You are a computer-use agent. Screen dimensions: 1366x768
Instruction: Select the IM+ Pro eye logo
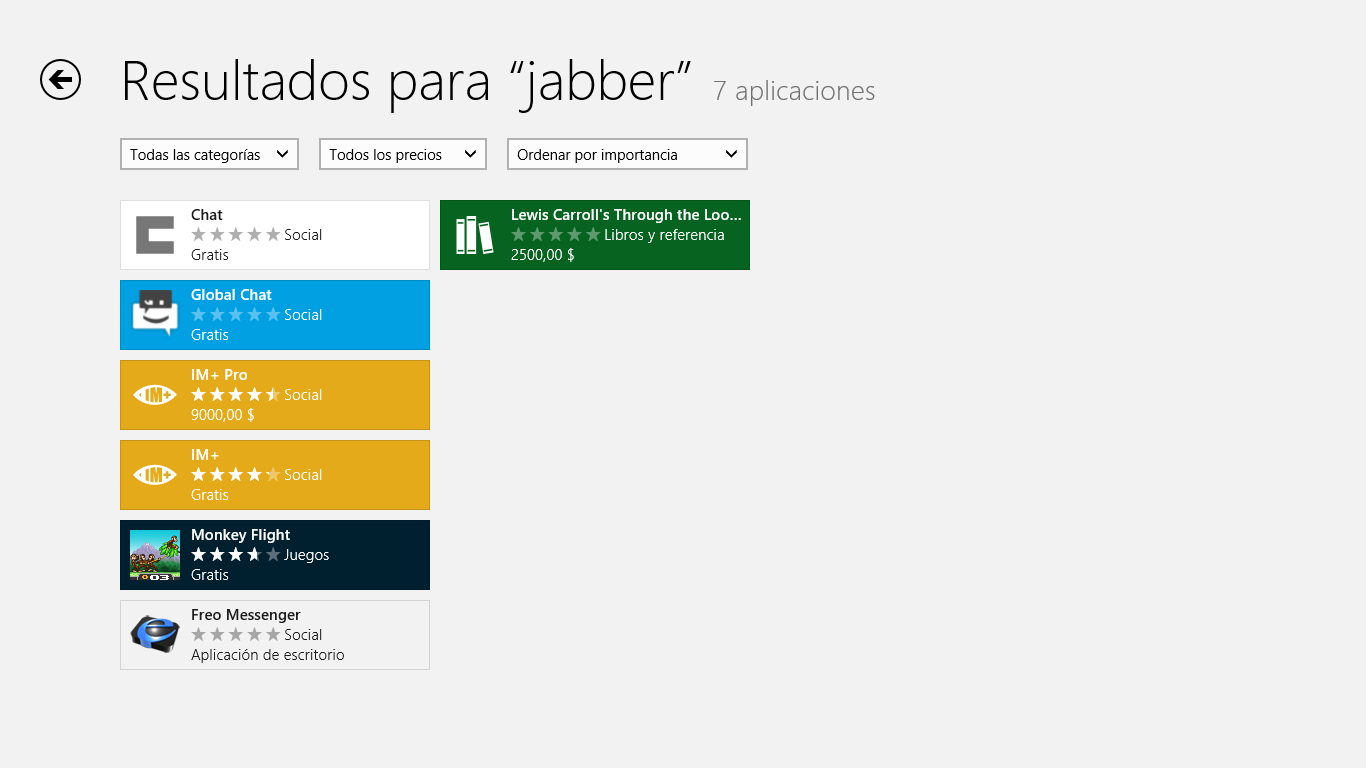point(154,394)
